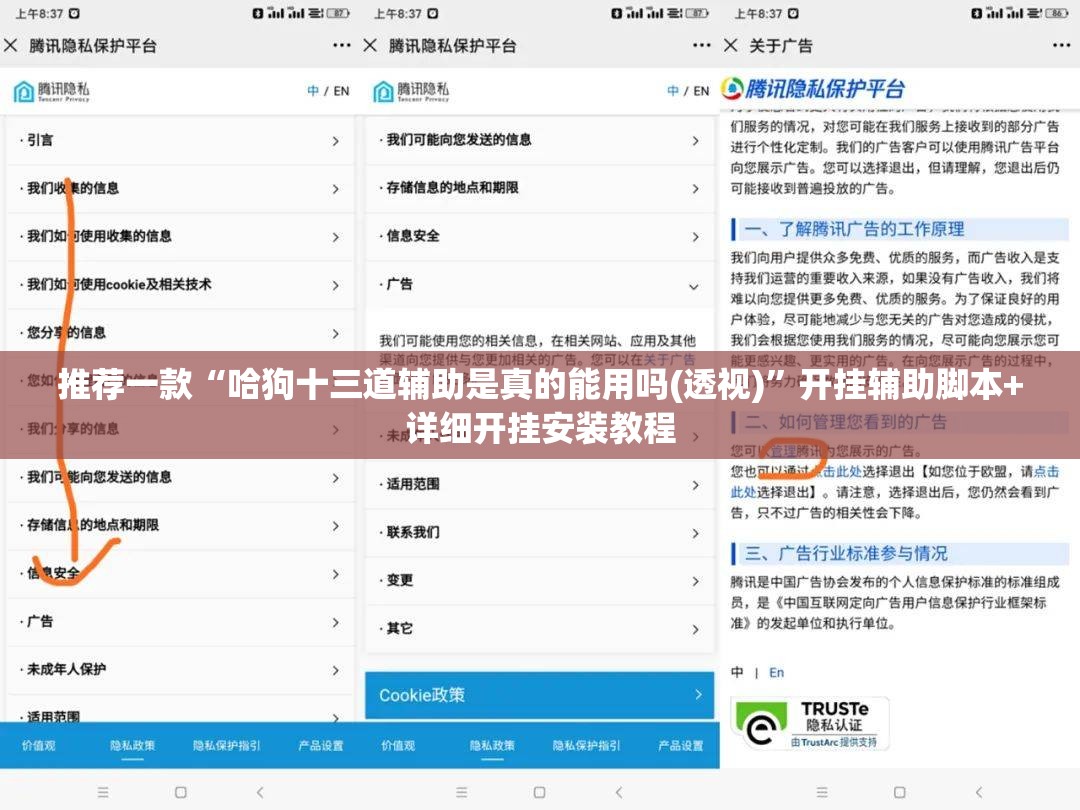
Task: Open the three-dot menu on 关于广告 page
Action: point(1061,45)
